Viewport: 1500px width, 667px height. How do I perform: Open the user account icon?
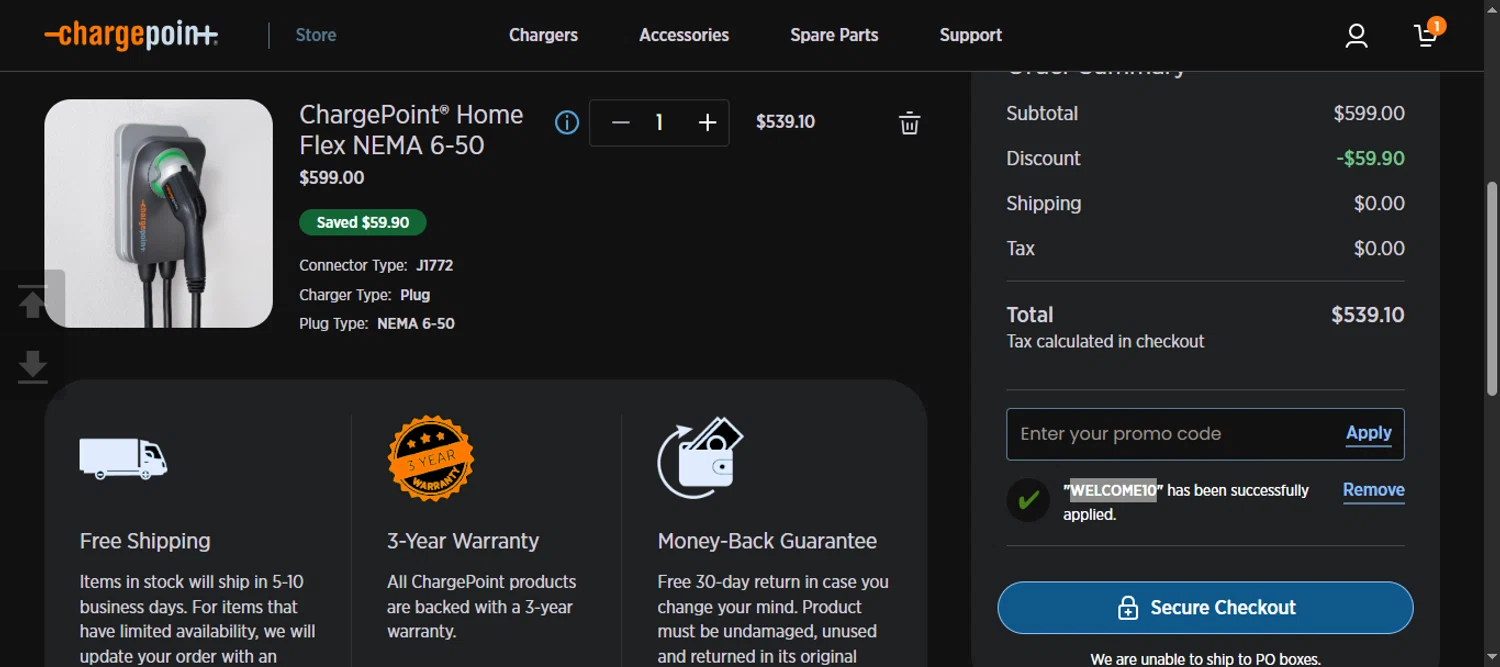1356,36
